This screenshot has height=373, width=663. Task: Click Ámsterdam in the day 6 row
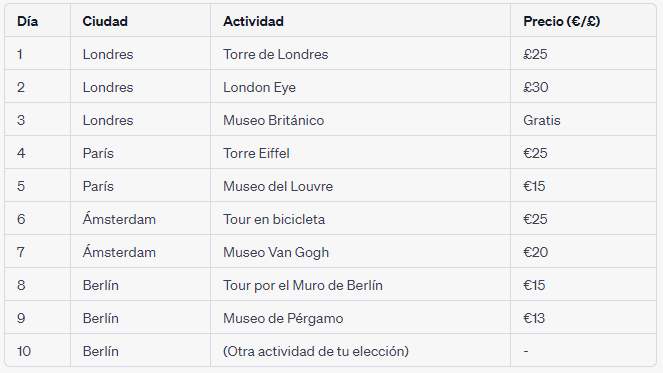[119, 219]
